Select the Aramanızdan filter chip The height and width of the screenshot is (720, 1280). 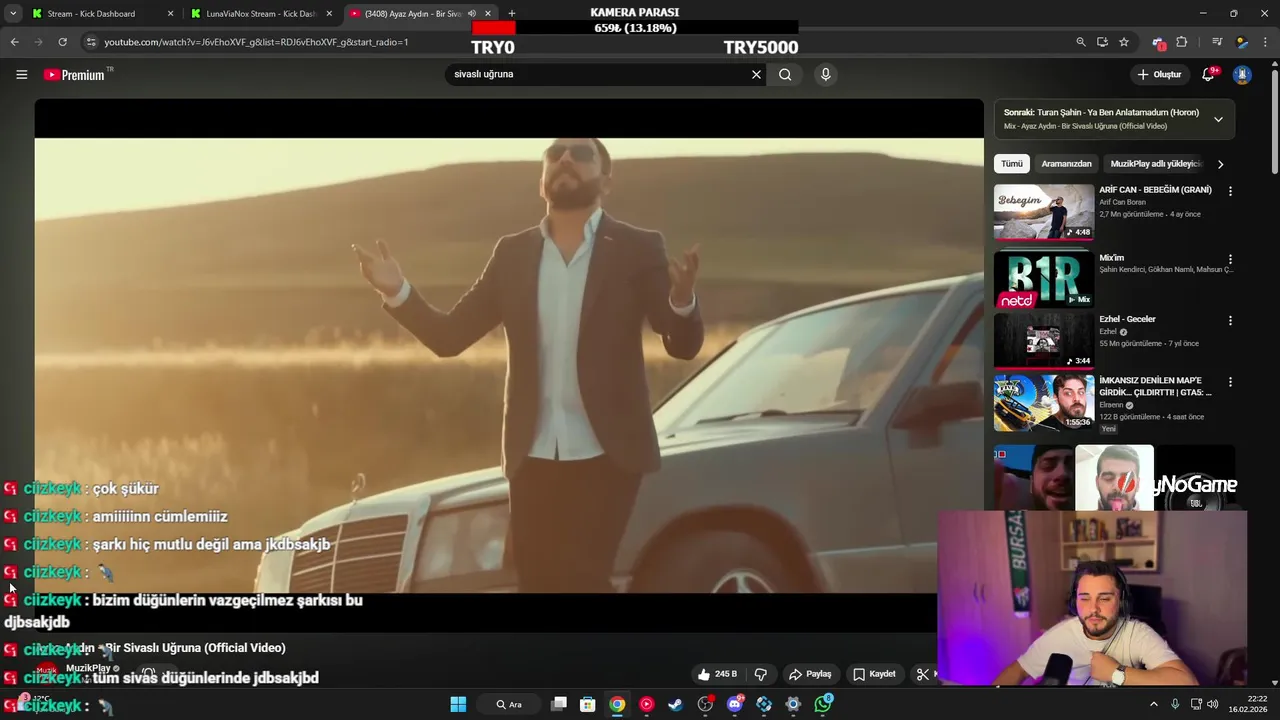pos(1066,163)
